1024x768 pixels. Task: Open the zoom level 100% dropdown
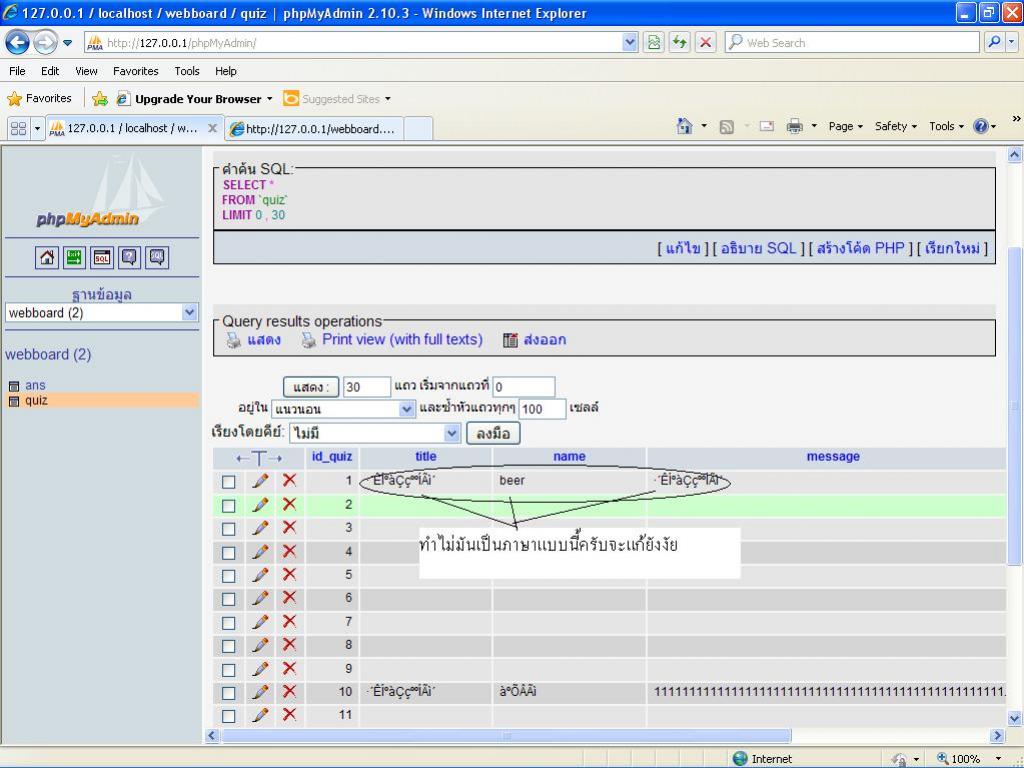tap(999, 758)
